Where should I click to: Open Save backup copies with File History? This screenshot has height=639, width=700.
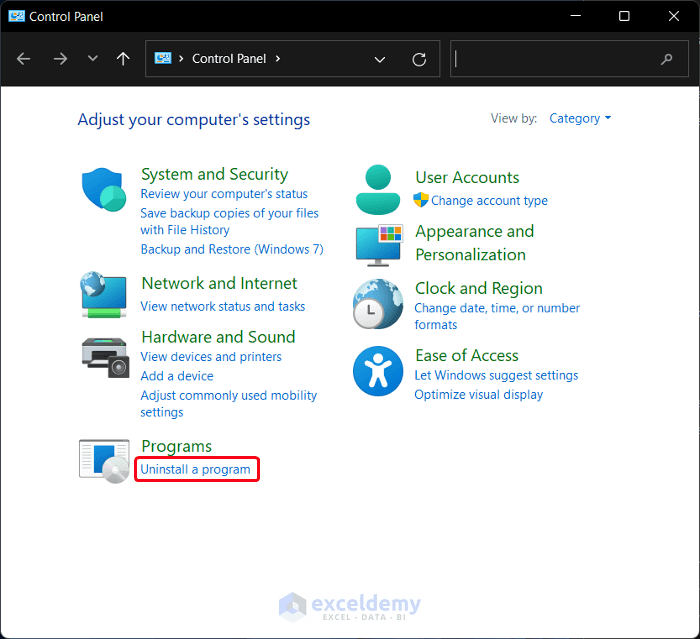(x=229, y=221)
